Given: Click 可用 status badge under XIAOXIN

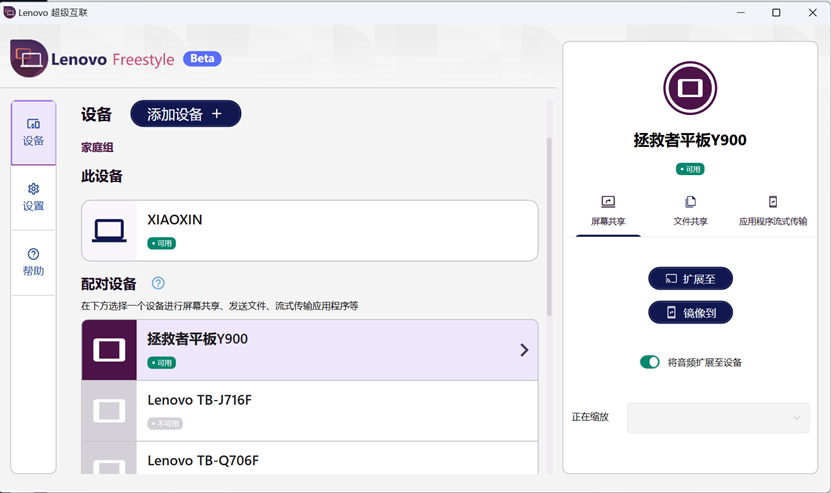Looking at the screenshot, I should [x=162, y=243].
